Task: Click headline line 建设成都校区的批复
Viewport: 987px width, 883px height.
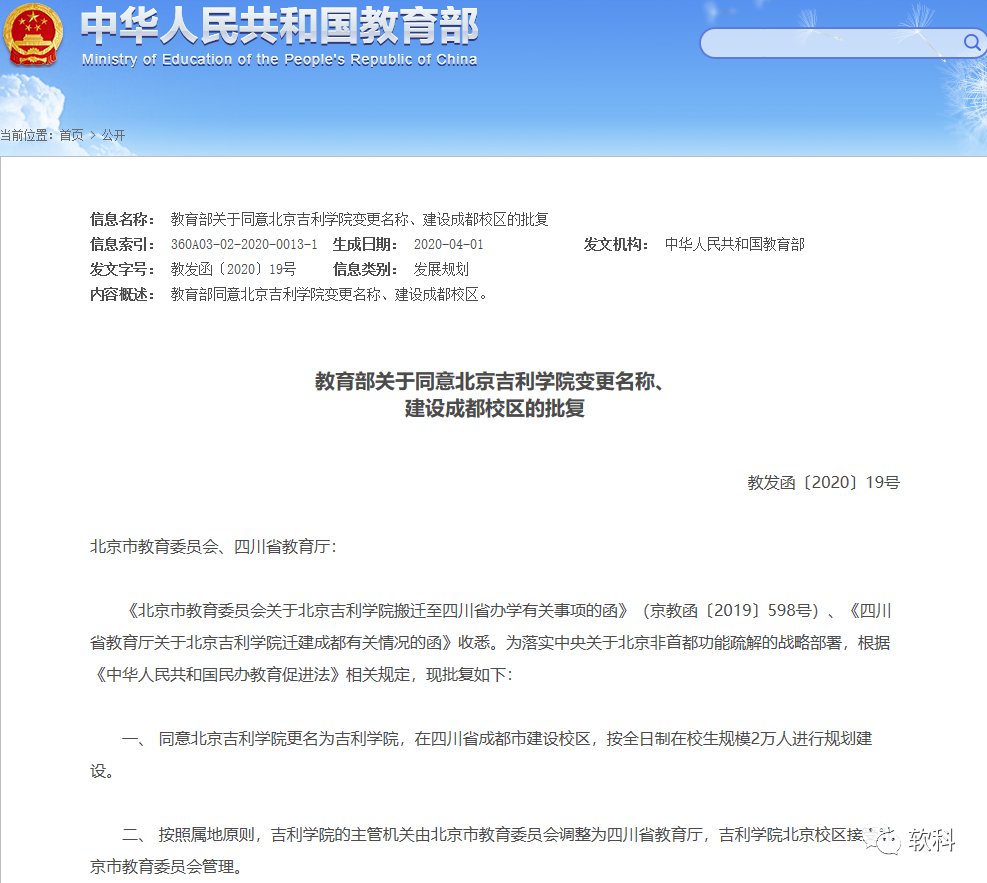Action: (x=495, y=408)
